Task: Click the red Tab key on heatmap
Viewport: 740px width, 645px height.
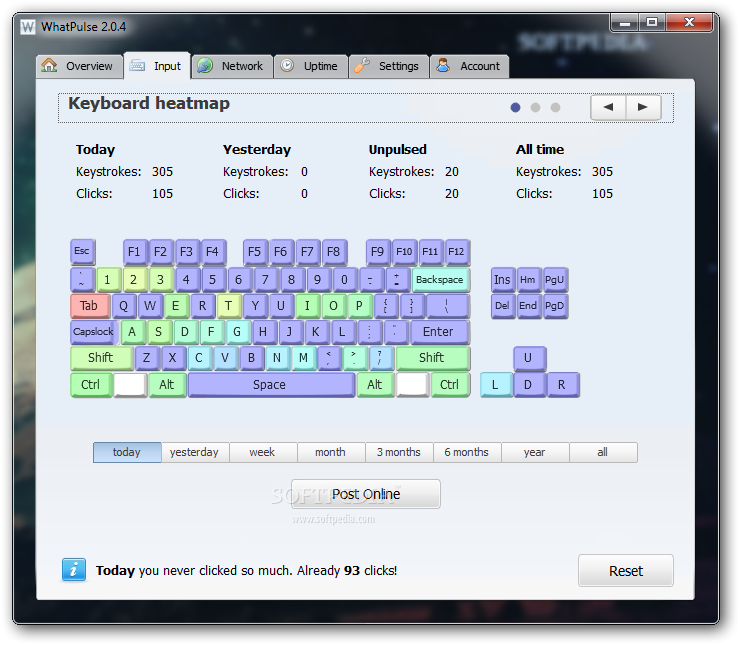Action: [x=90, y=306]
